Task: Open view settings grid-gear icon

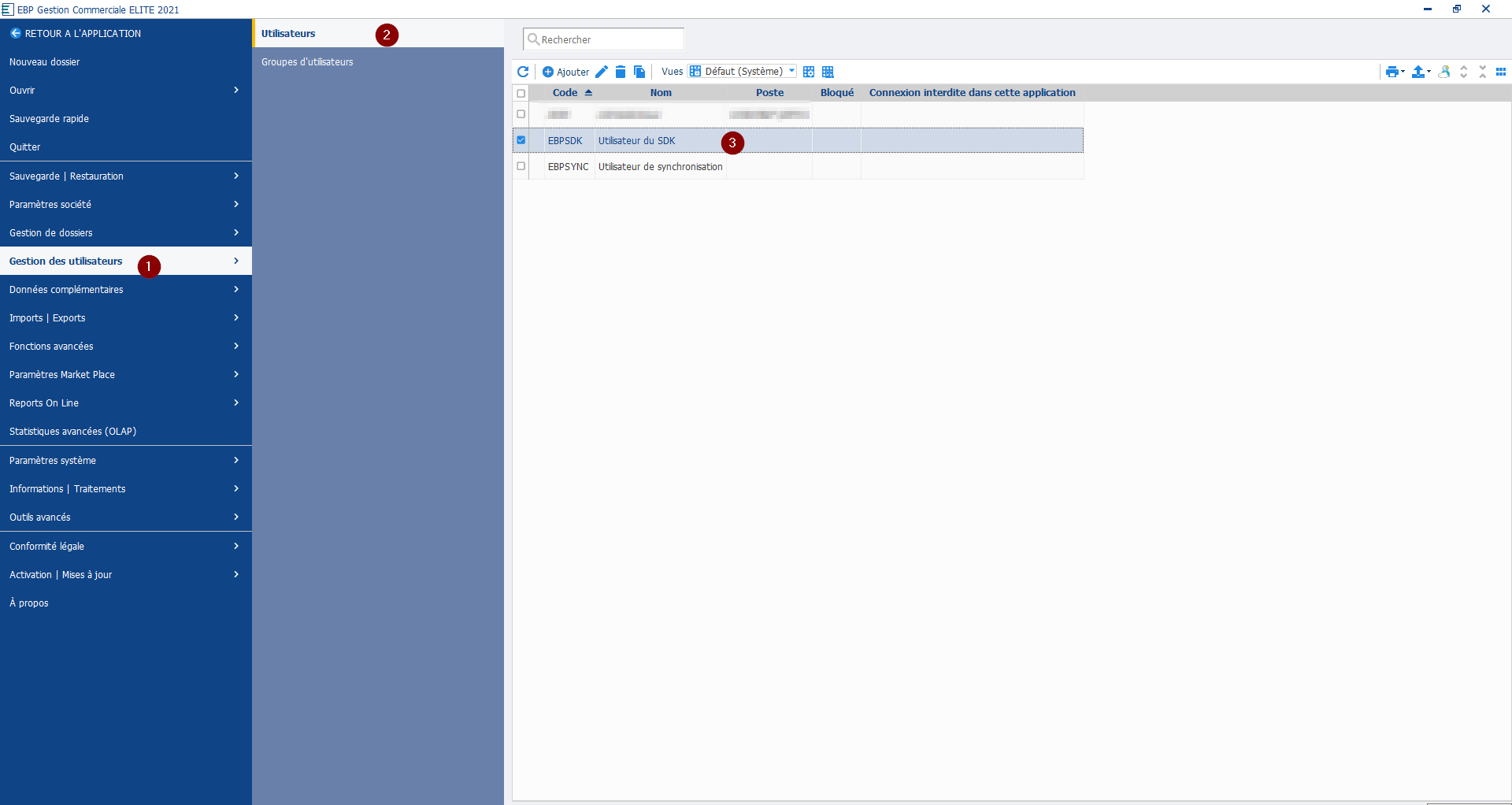Action: point(809,72)
